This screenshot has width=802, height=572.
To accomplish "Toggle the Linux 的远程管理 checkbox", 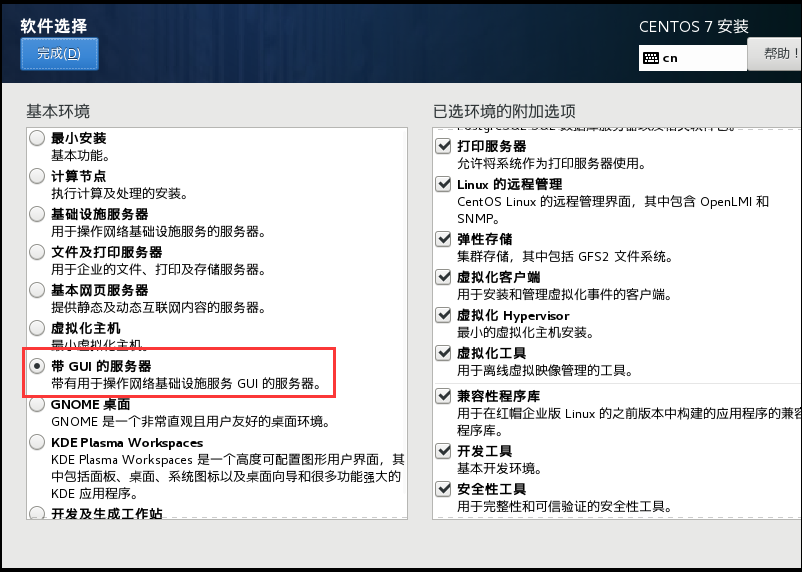I will (443, 184).
